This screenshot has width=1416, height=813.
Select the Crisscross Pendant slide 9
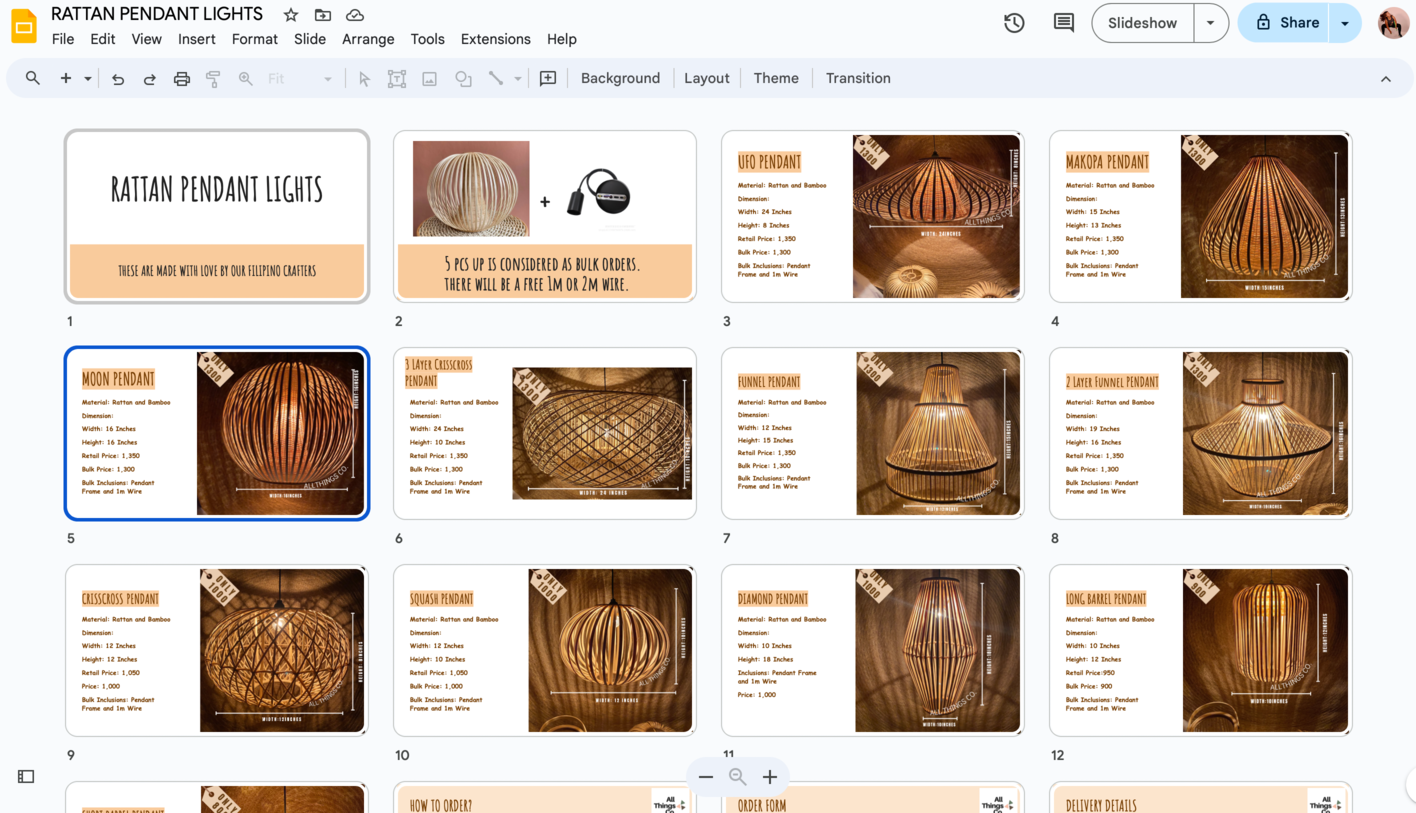217,650
